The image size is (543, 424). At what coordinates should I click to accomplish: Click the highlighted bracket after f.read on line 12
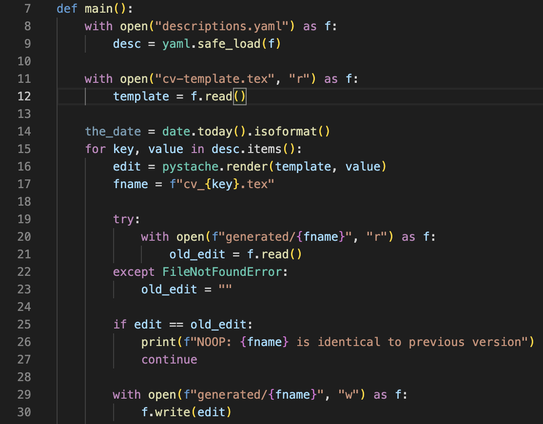240,96
